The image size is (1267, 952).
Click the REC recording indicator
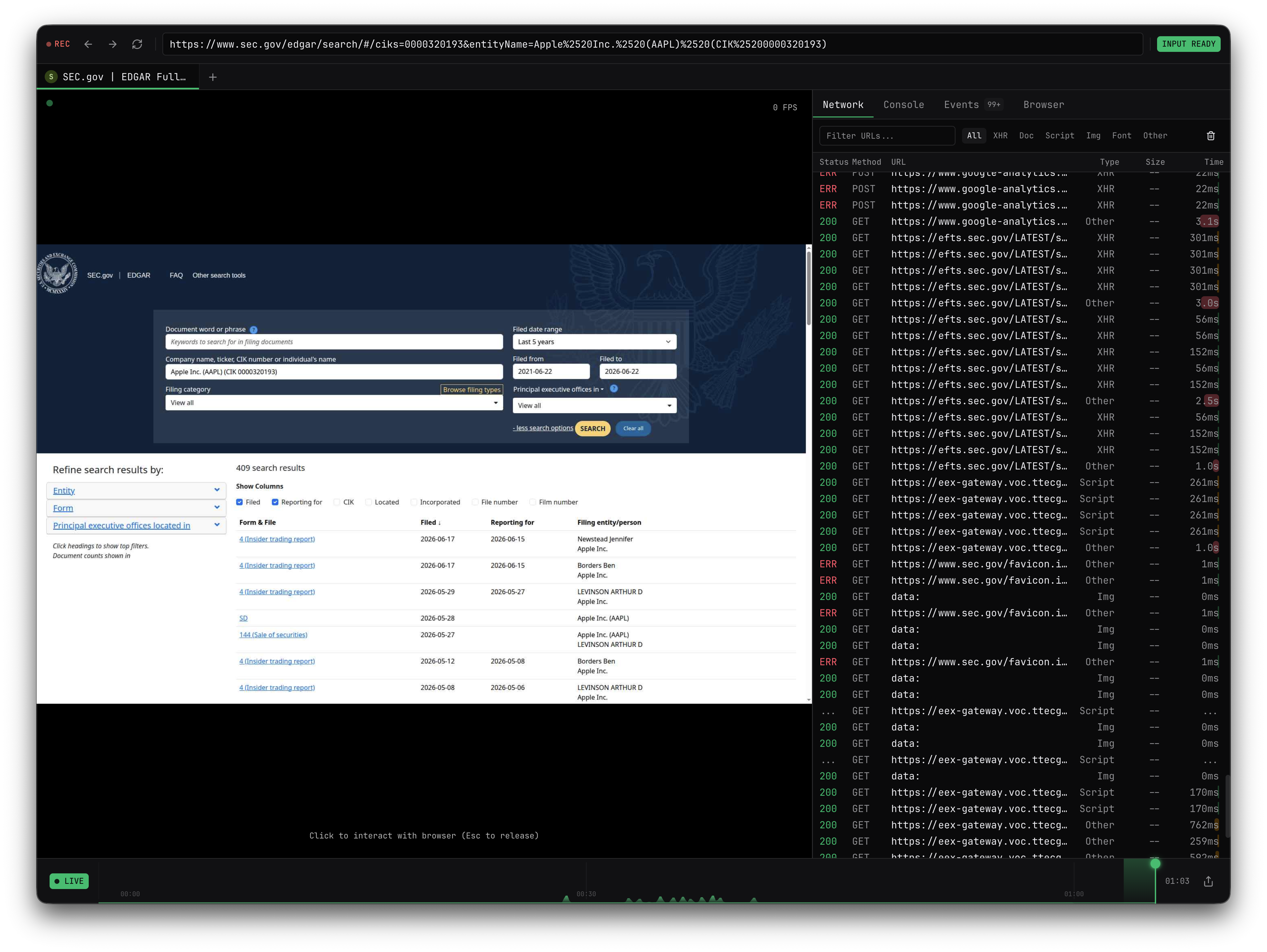point(58,44)
